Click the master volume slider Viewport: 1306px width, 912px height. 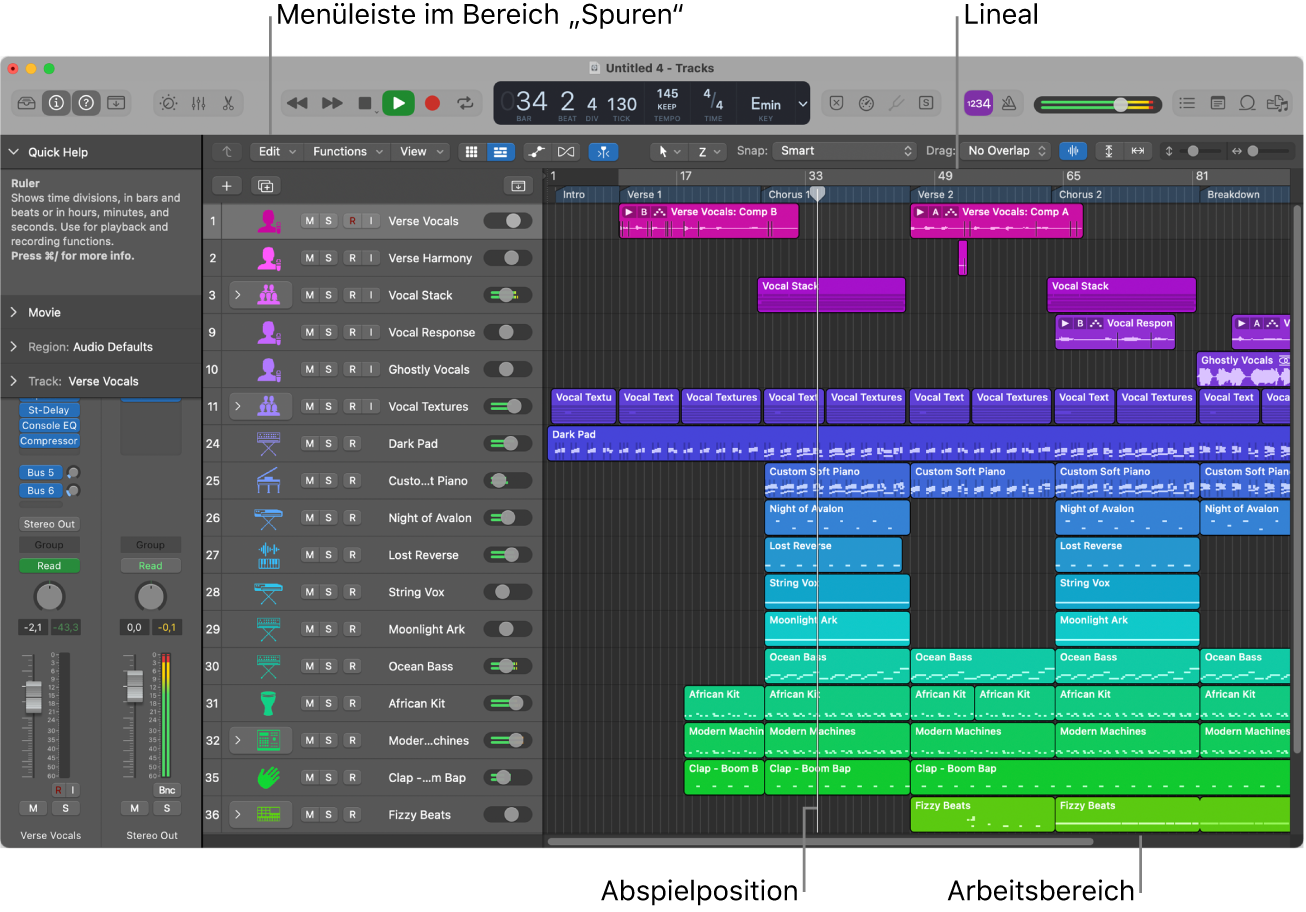point(1097,104)
